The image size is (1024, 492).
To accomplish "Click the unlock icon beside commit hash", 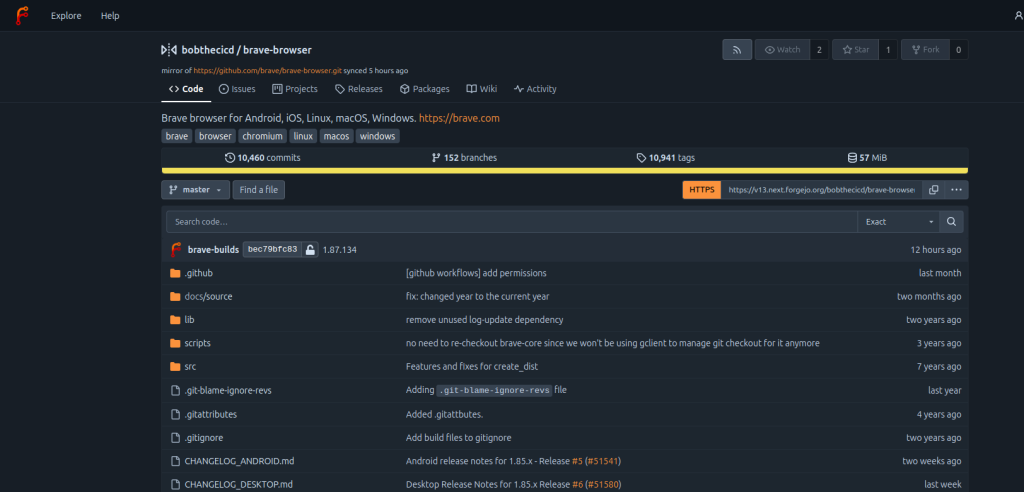I will (x=311, y=250).
